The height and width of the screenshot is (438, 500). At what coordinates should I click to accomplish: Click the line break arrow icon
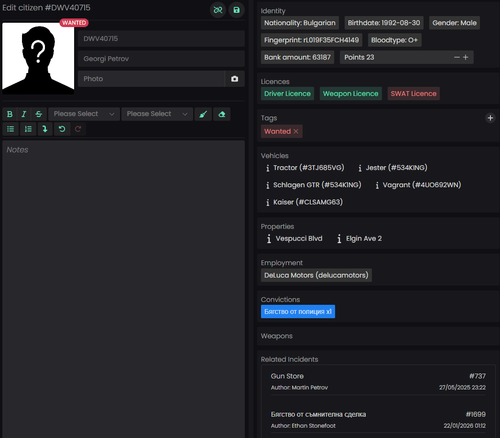pos(45,129)
